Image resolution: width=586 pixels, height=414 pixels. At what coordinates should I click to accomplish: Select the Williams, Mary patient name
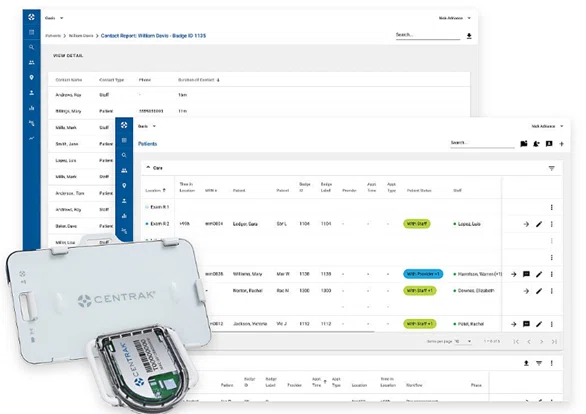click(247, 274)
